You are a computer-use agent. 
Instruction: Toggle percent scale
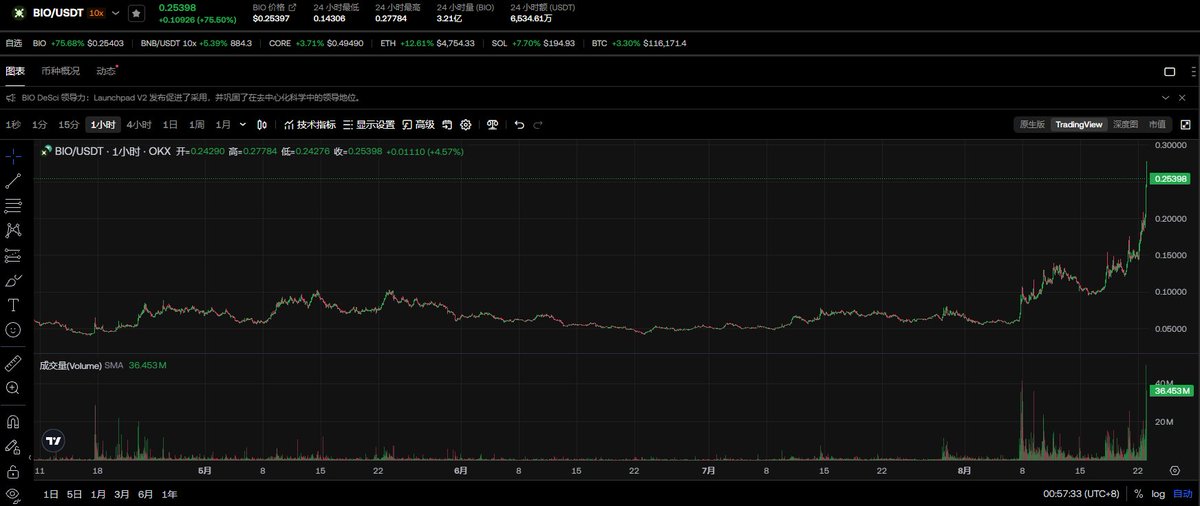click(1138, 494)
